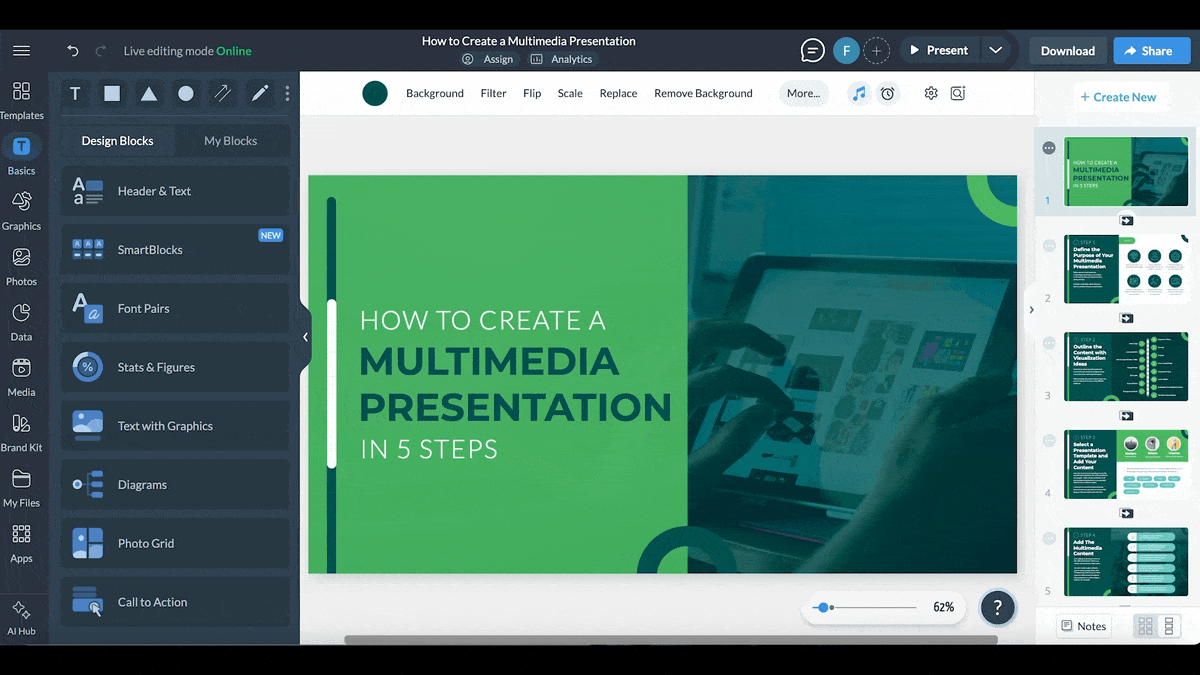Collapse the slides panel chevron
Viewport: 1200px width, 675px height.
coord(1031,310)
